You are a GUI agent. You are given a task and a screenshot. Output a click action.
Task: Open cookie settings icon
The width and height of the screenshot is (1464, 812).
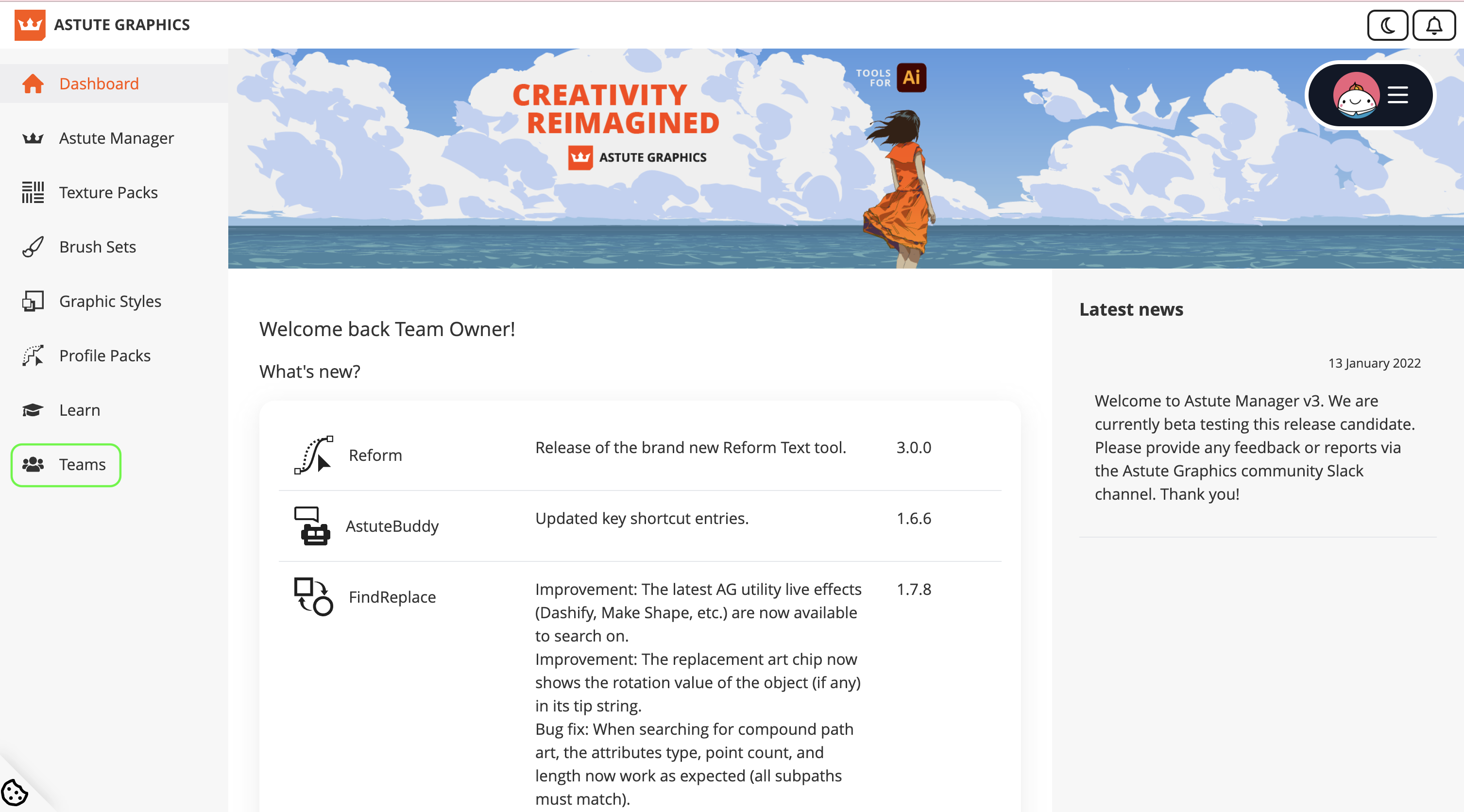14,793
